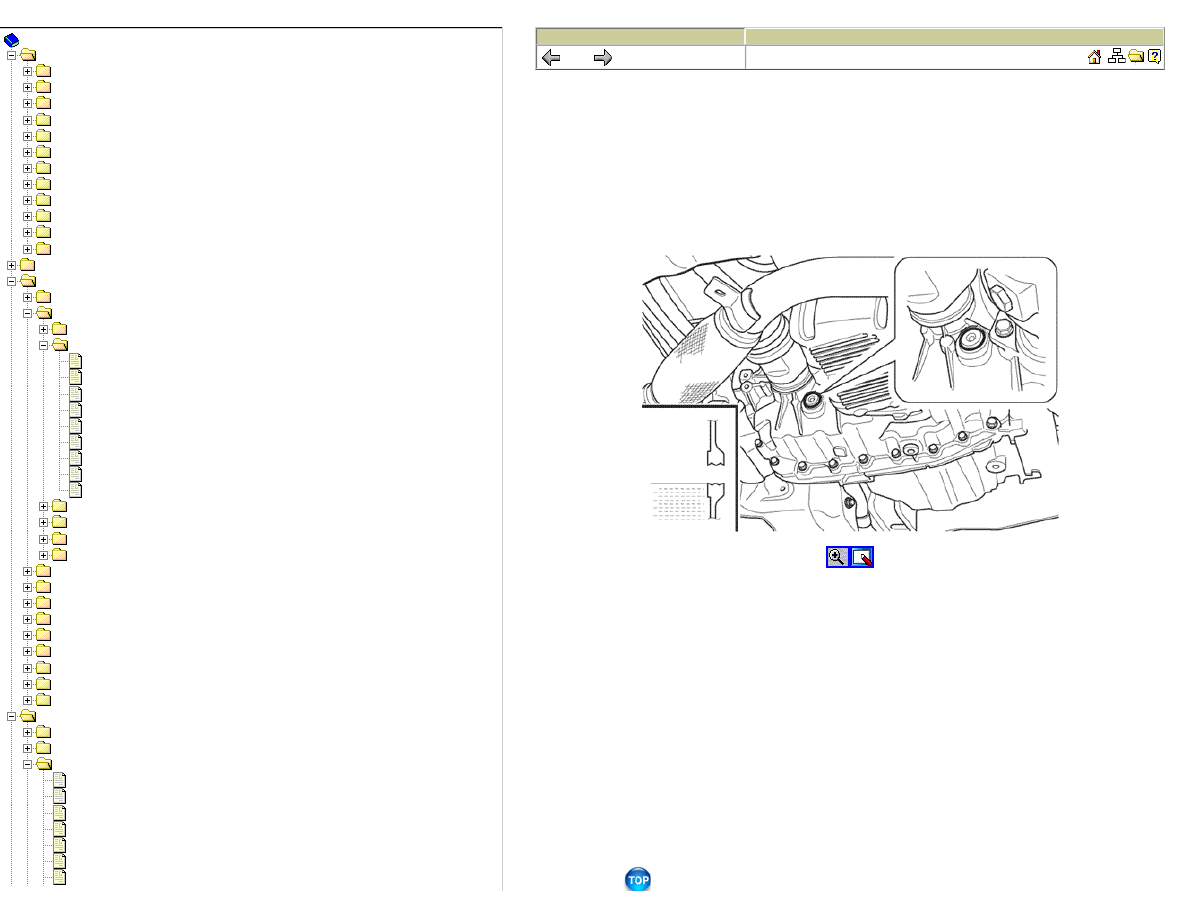Click the back arrow navigation icon
This screenshot has width=1188, height=918.
(x=551, y=58)
